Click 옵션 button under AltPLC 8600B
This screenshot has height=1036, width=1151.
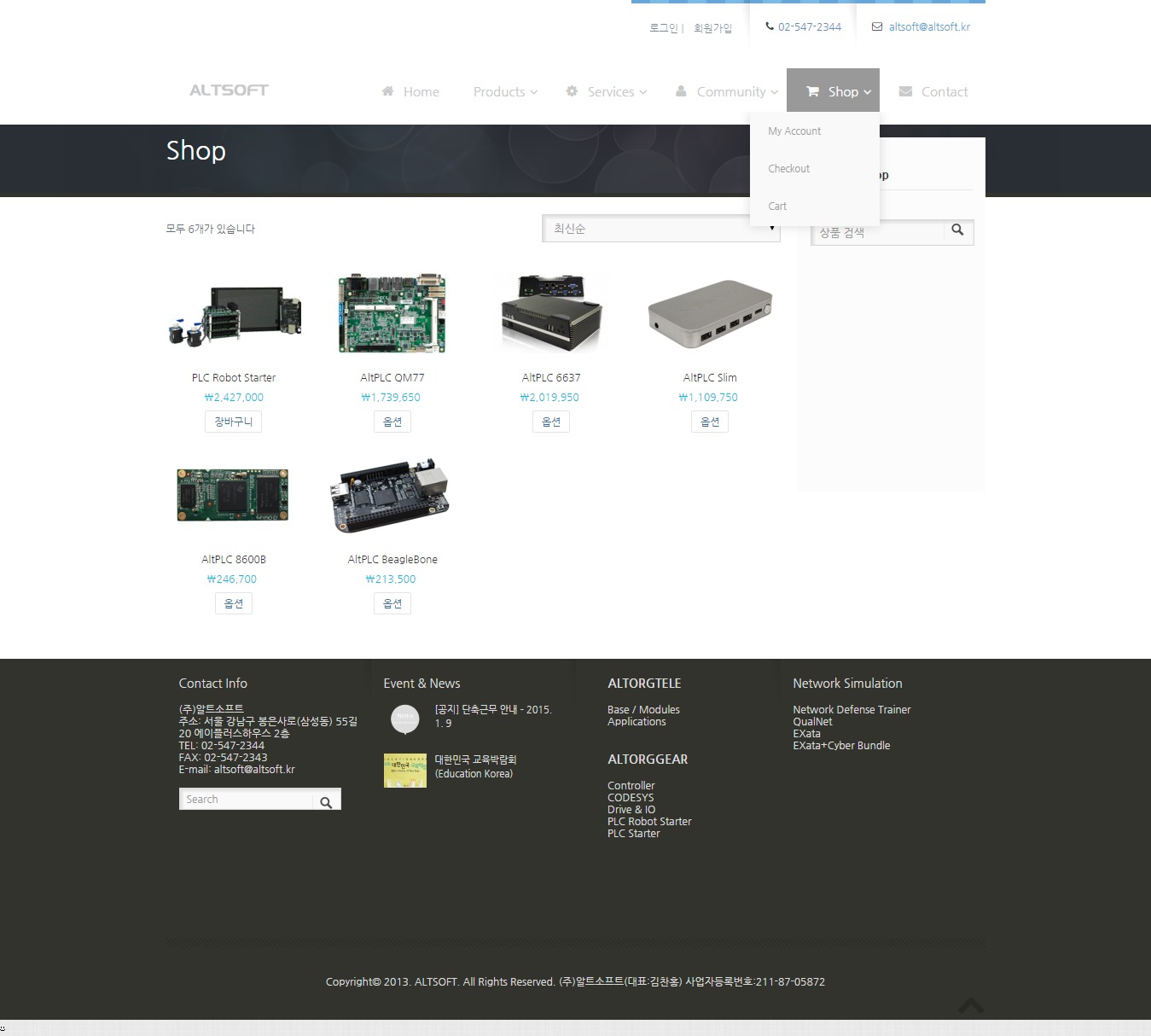(x=233, y=603)
